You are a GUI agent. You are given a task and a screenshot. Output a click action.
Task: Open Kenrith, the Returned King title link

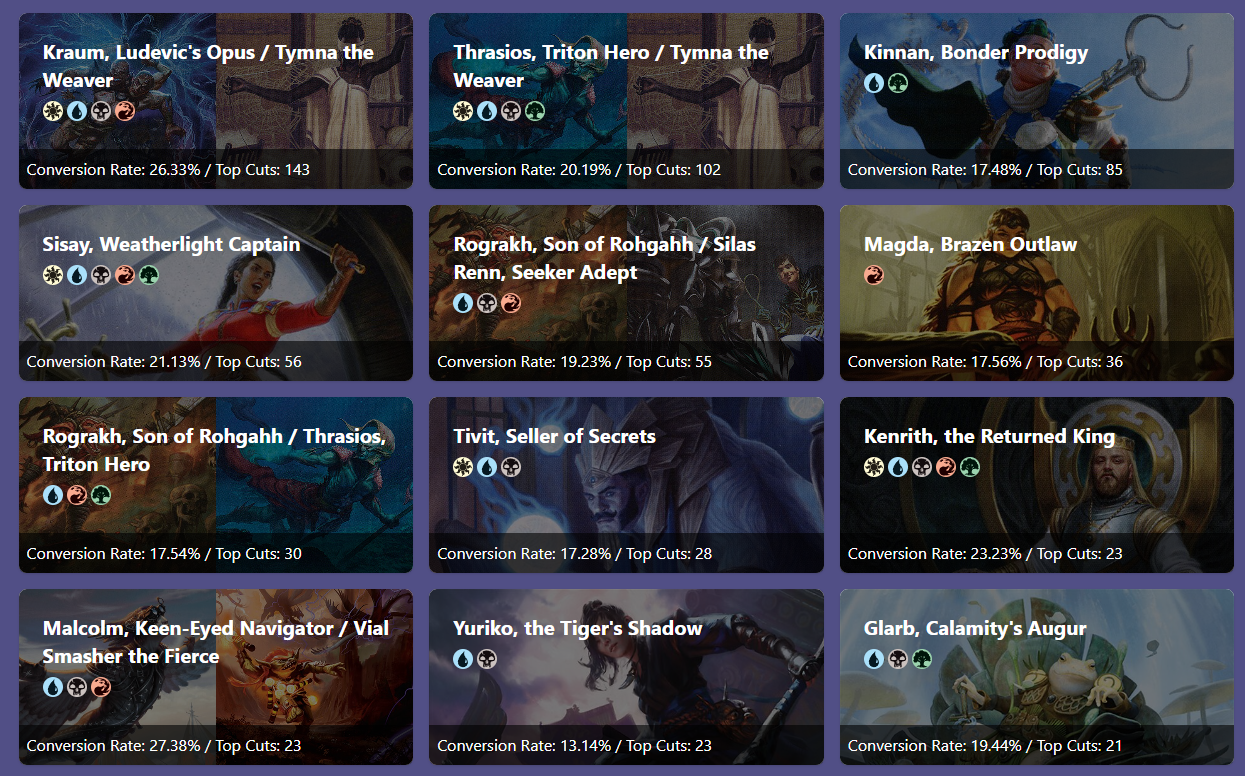point(989,436)
